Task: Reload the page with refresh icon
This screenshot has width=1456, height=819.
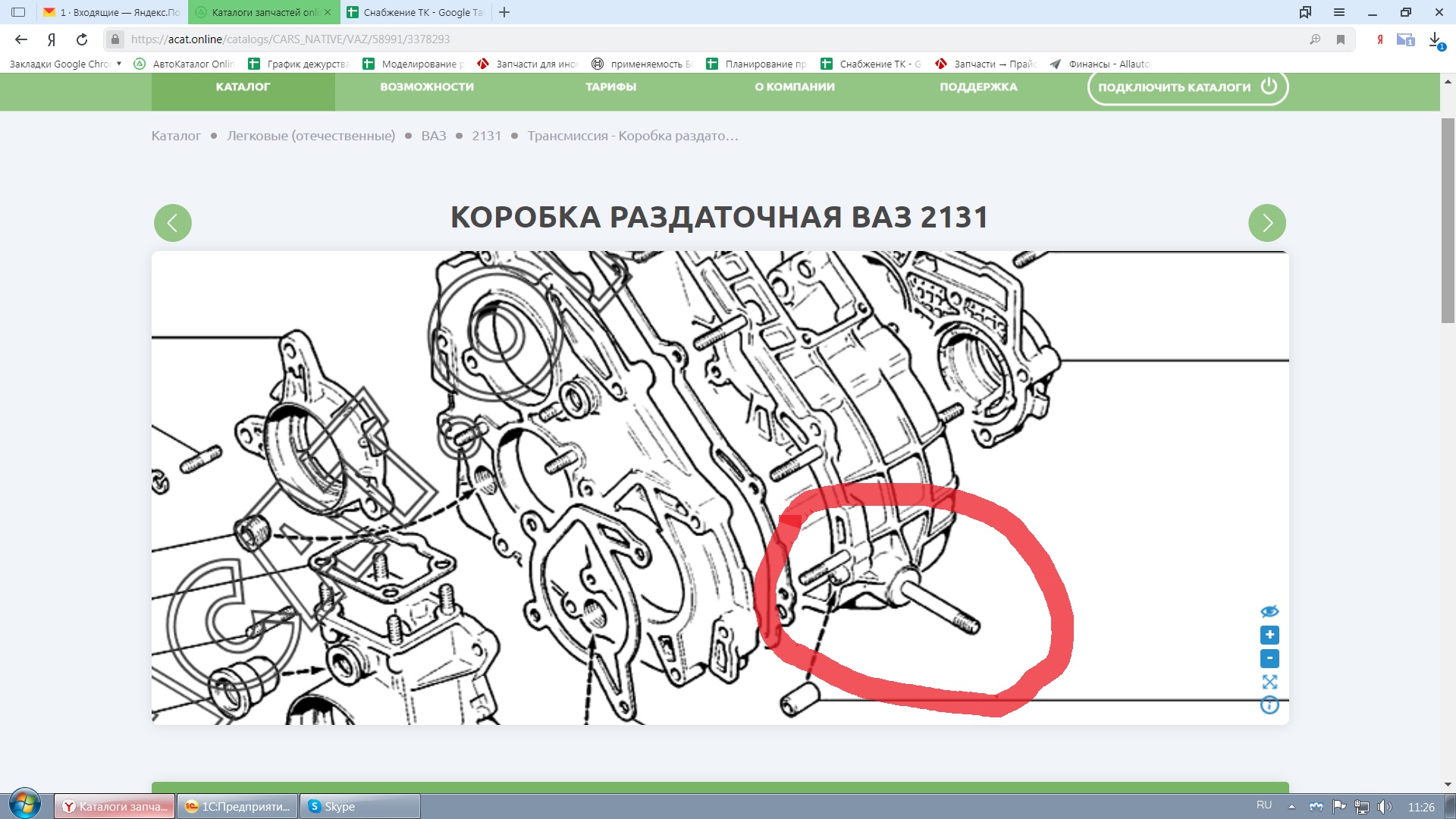Action: pyautogui.click(x=82, y=39)
